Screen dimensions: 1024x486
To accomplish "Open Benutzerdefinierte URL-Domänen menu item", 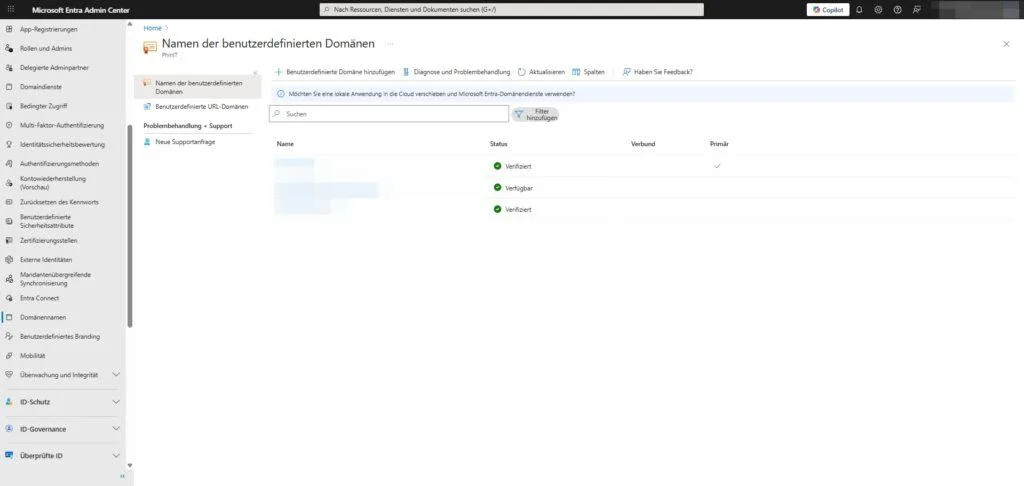I will tap(201, 106).
